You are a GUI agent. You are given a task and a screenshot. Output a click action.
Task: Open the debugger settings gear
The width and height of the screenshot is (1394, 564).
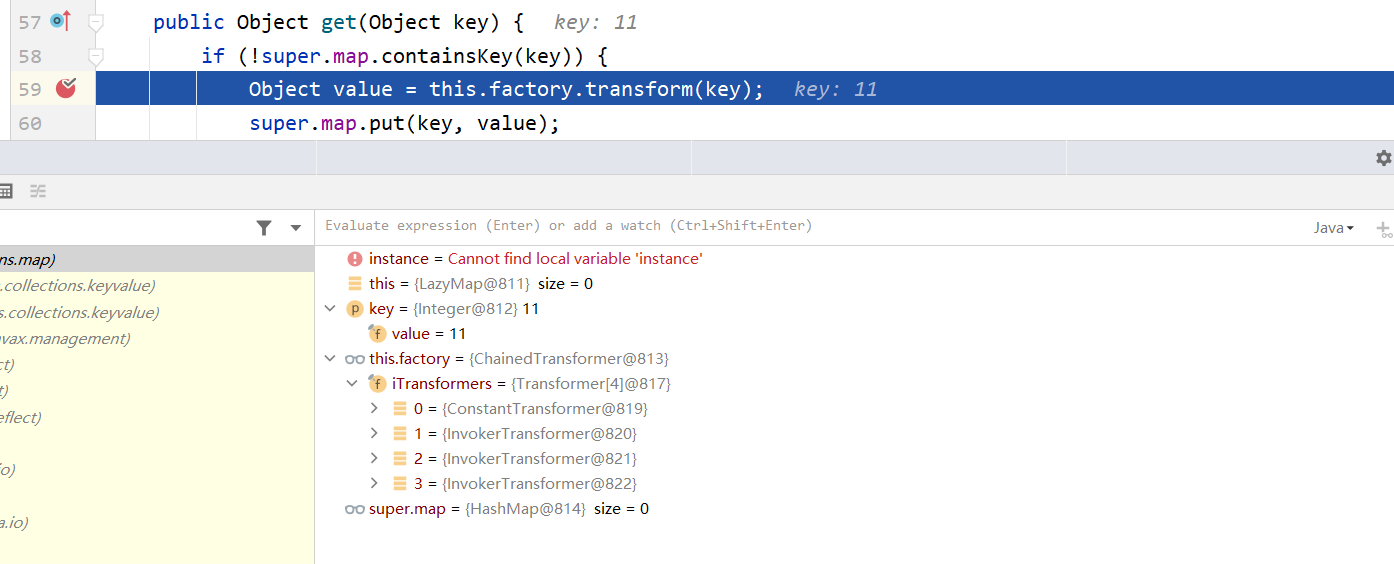(x=1383, y=158)
